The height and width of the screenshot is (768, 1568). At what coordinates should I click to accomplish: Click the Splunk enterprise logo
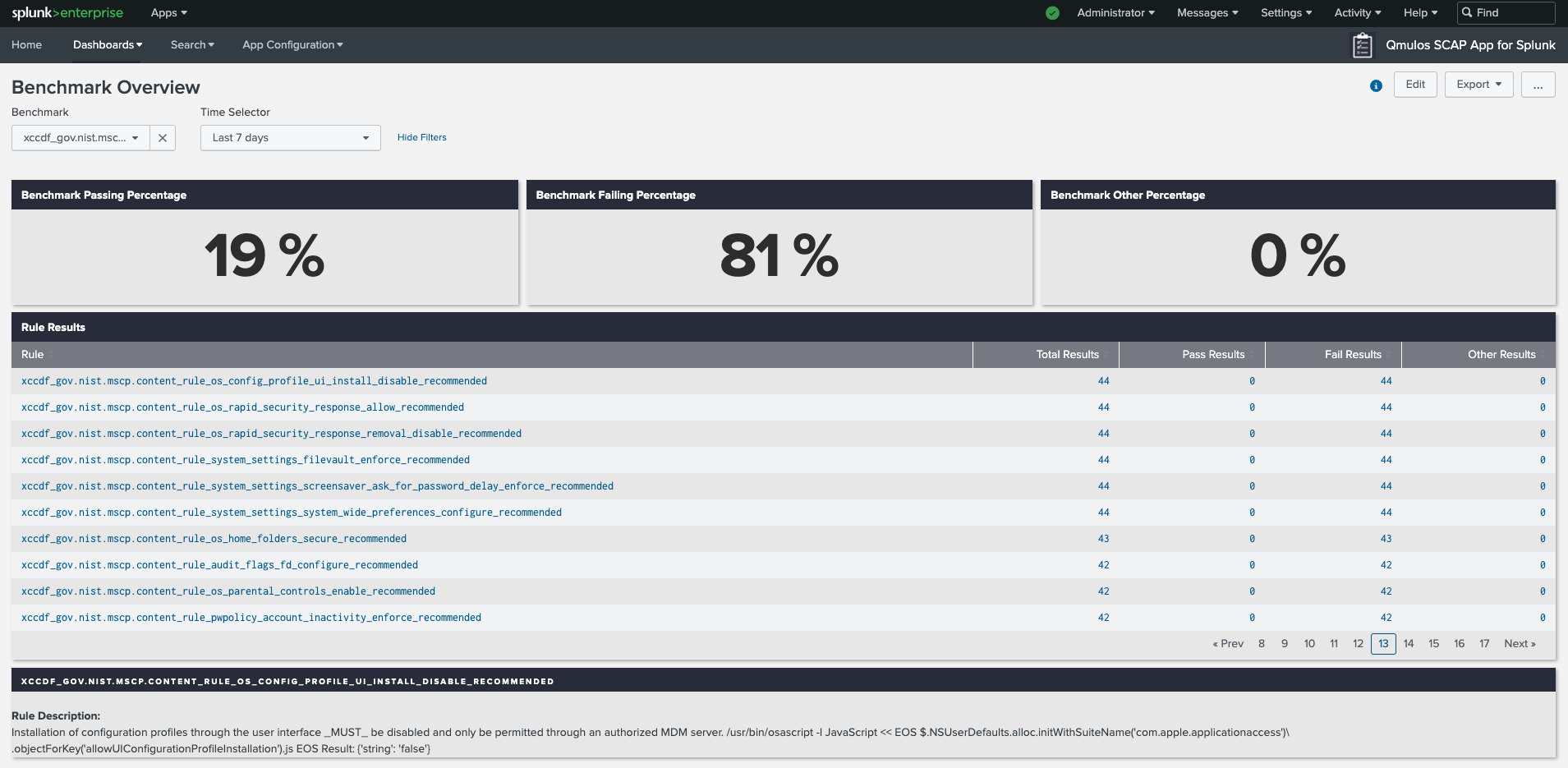pos(67,13)
